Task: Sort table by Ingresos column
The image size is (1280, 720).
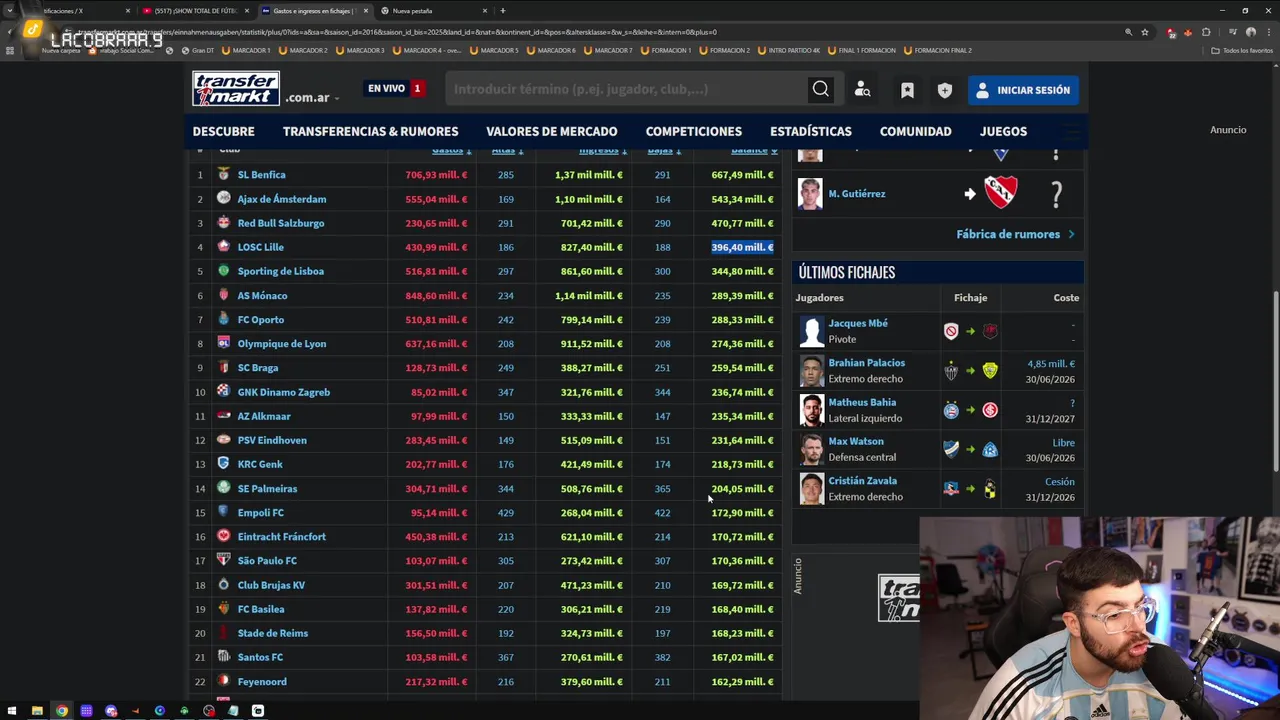Action: [603, 150]
